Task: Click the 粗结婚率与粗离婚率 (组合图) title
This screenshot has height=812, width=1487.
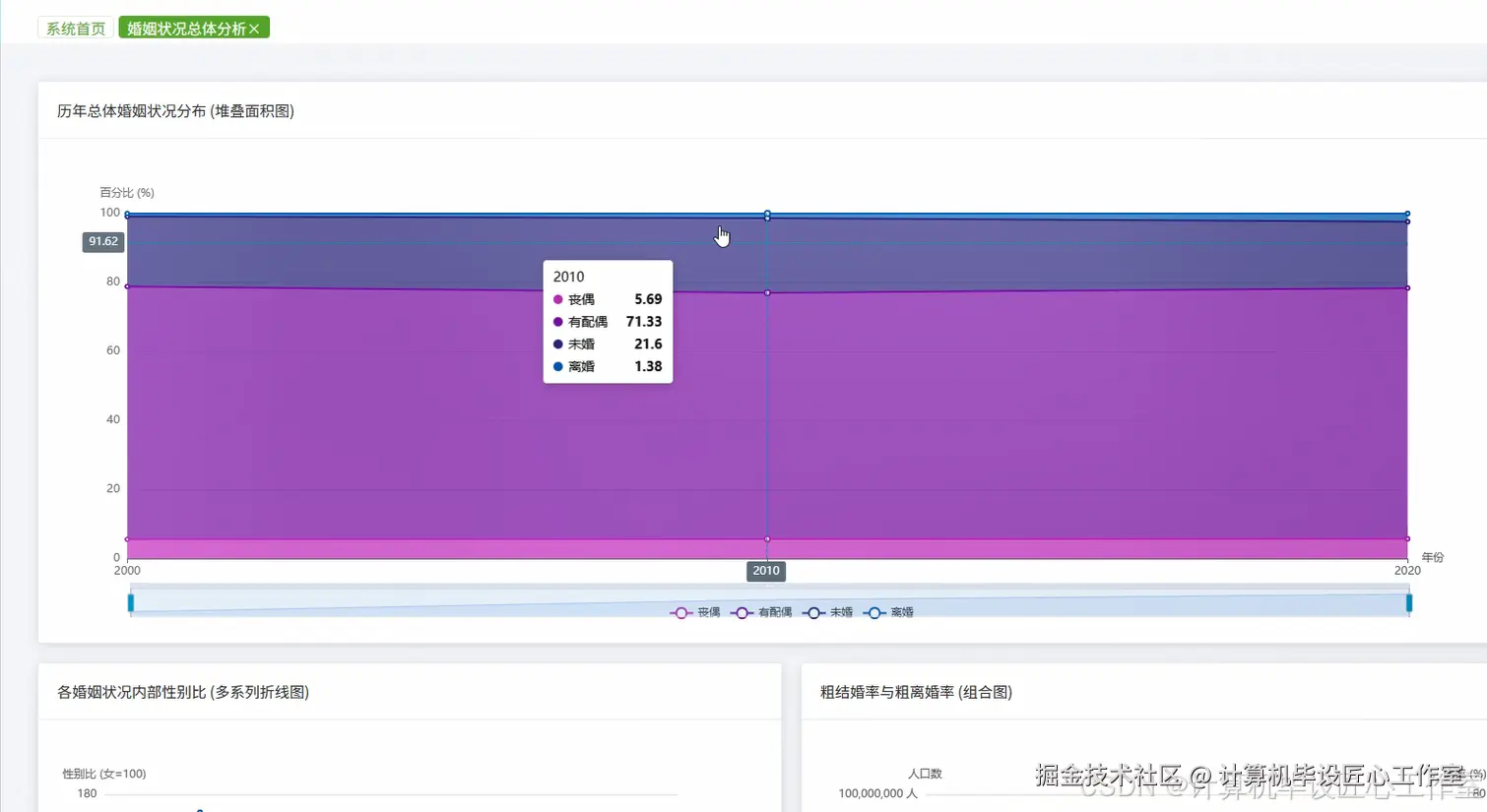Action: tap(916, 692)
